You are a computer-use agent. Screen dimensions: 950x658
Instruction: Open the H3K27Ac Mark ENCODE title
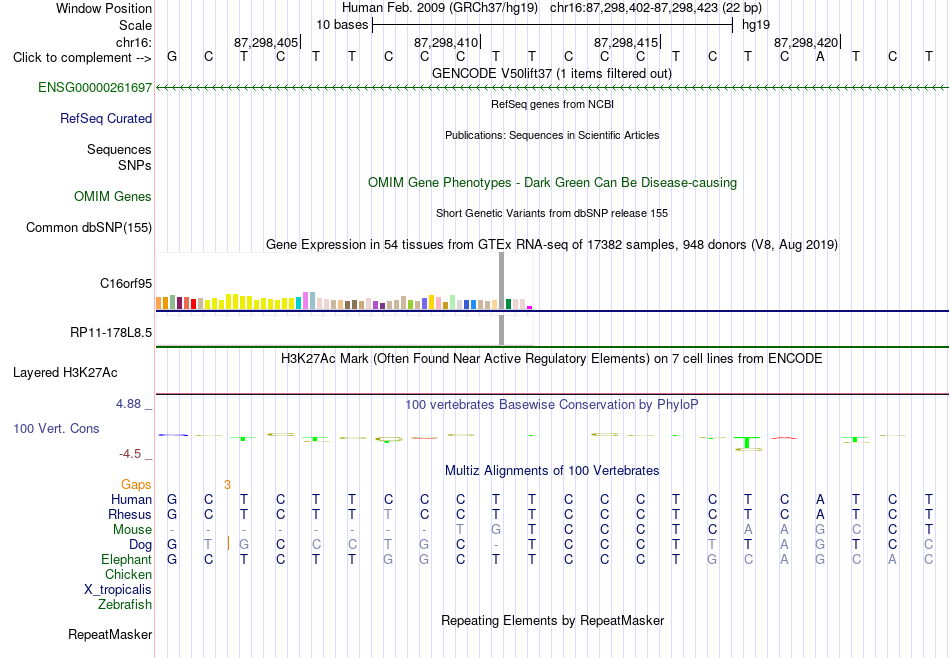pyautogui.click(x=552, y=359)
